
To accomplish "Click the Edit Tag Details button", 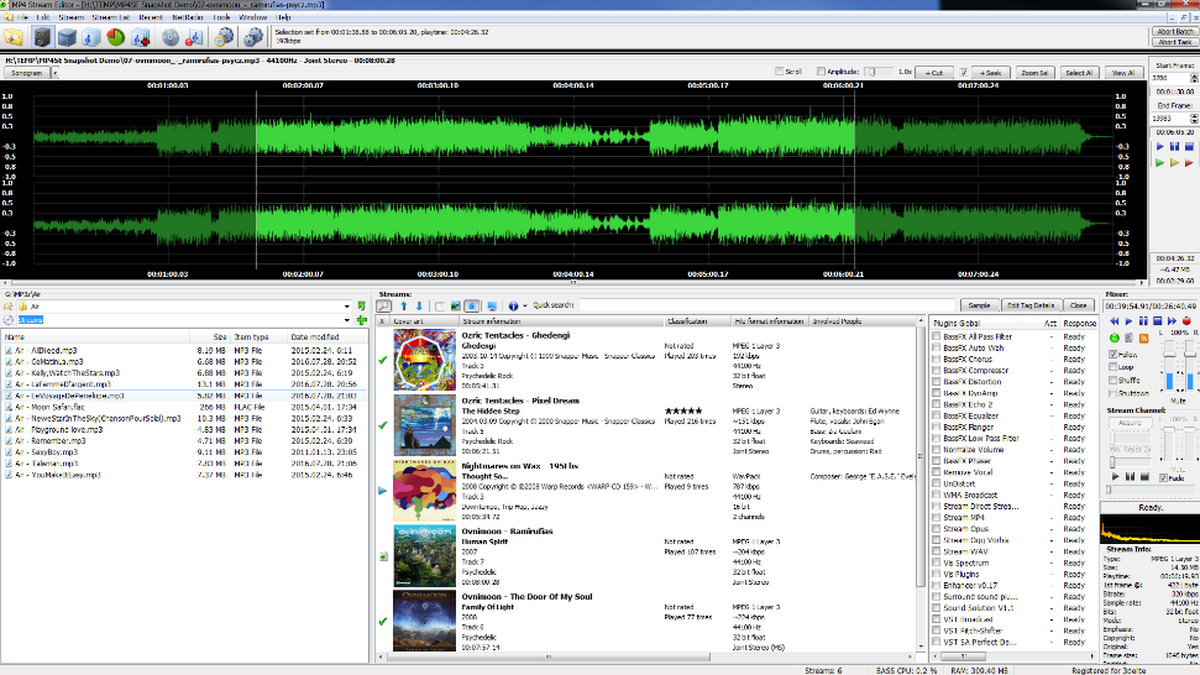I will pos(1031,305).
